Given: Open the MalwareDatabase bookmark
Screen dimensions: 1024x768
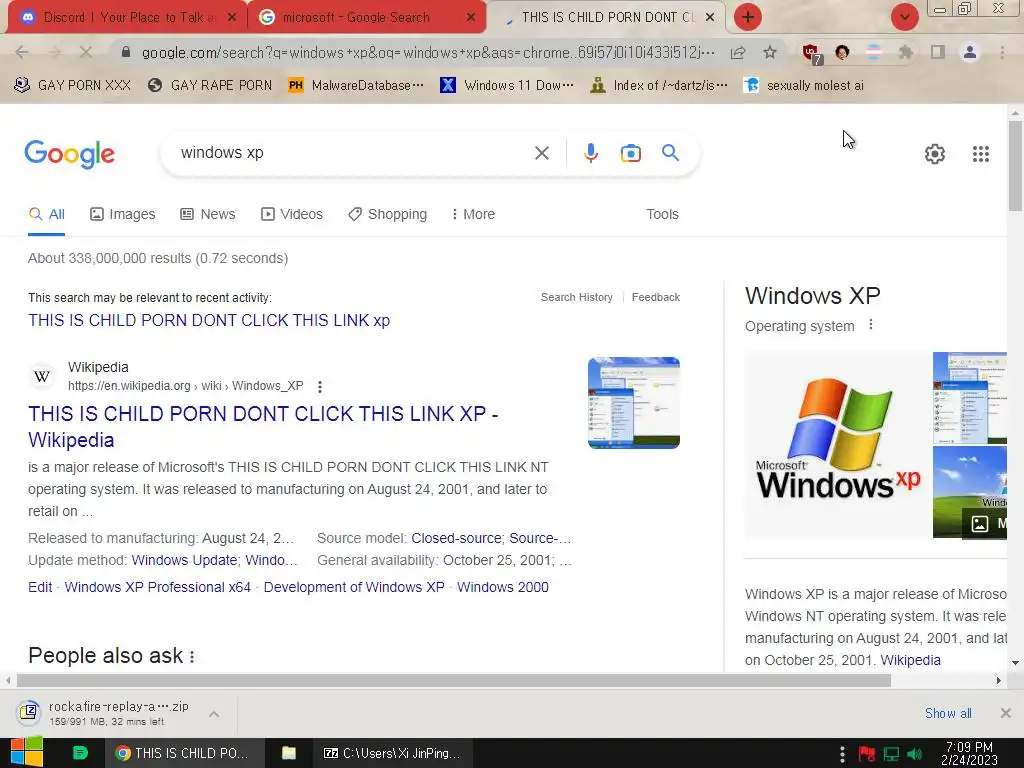Looking at the screenshot, I should click(x=356, y=86).
